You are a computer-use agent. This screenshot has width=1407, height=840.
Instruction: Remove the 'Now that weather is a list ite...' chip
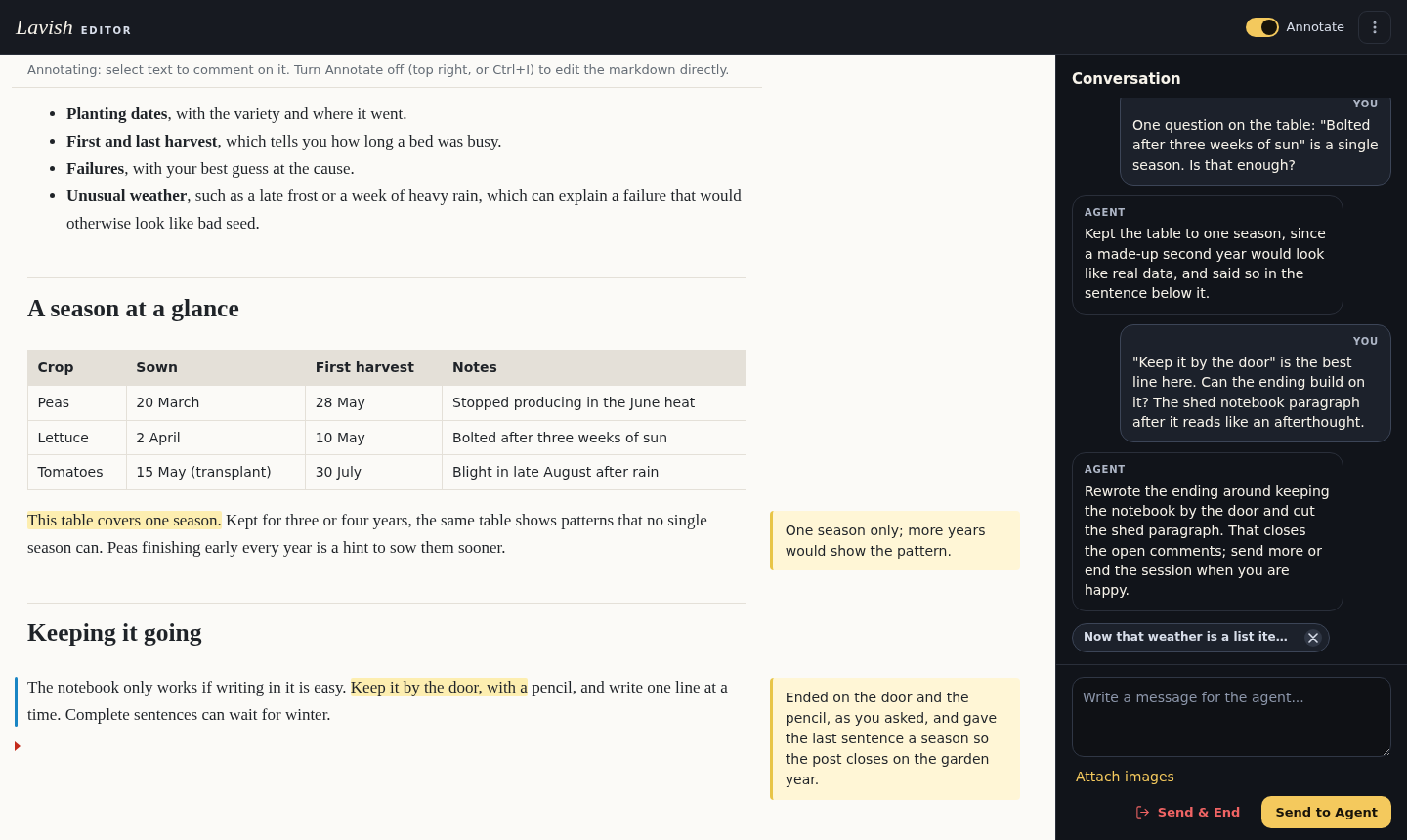tap(1313, 638)
